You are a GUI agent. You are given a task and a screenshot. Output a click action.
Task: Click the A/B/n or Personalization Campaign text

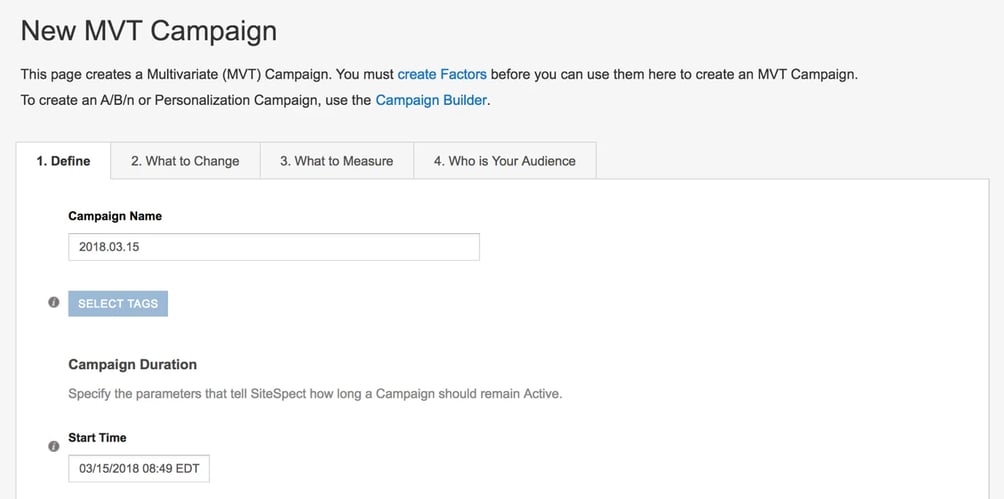click(x=211, y=100)
